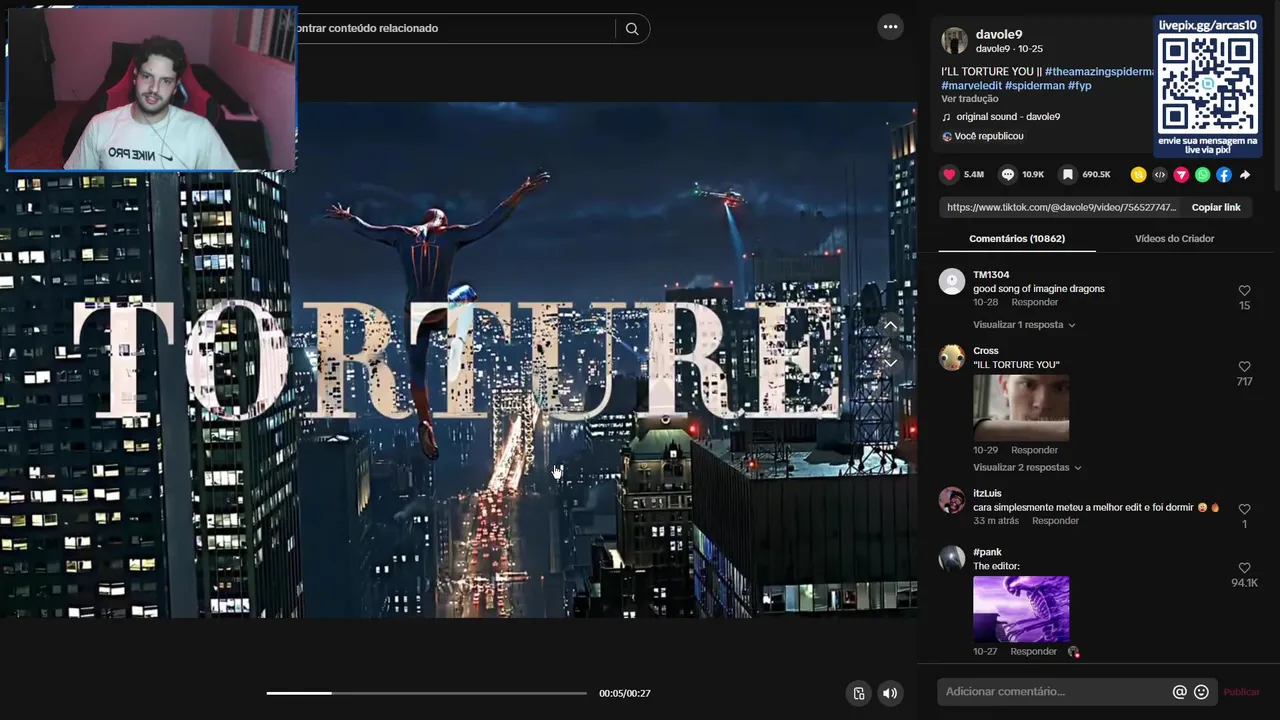Image resolution: width=1280 pixels, height=720 pixels.
Task: Open Cross's avatar
Action: (952, 358)
